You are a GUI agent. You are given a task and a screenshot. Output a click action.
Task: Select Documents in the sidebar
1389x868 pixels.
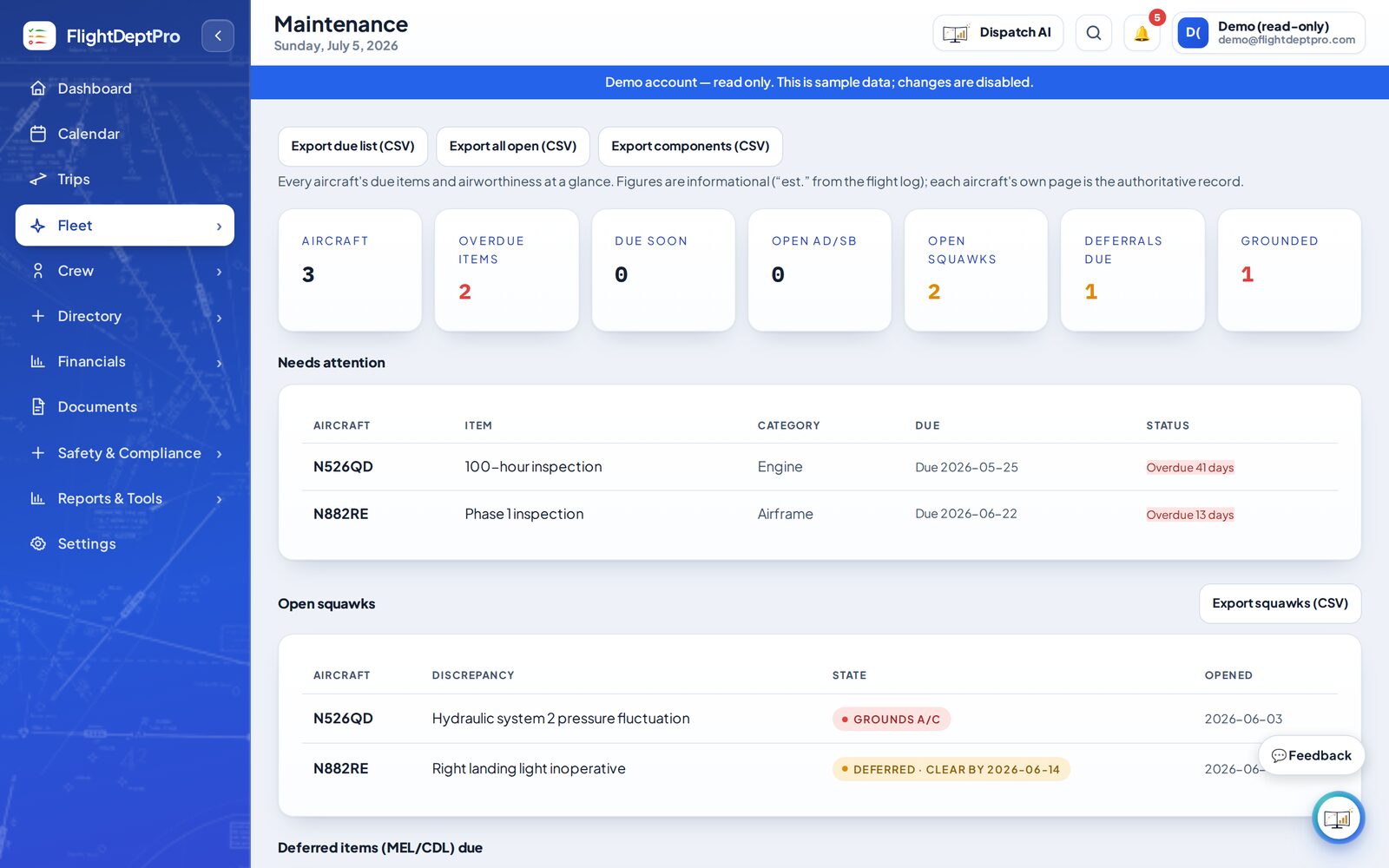click(x=125, y=406)
